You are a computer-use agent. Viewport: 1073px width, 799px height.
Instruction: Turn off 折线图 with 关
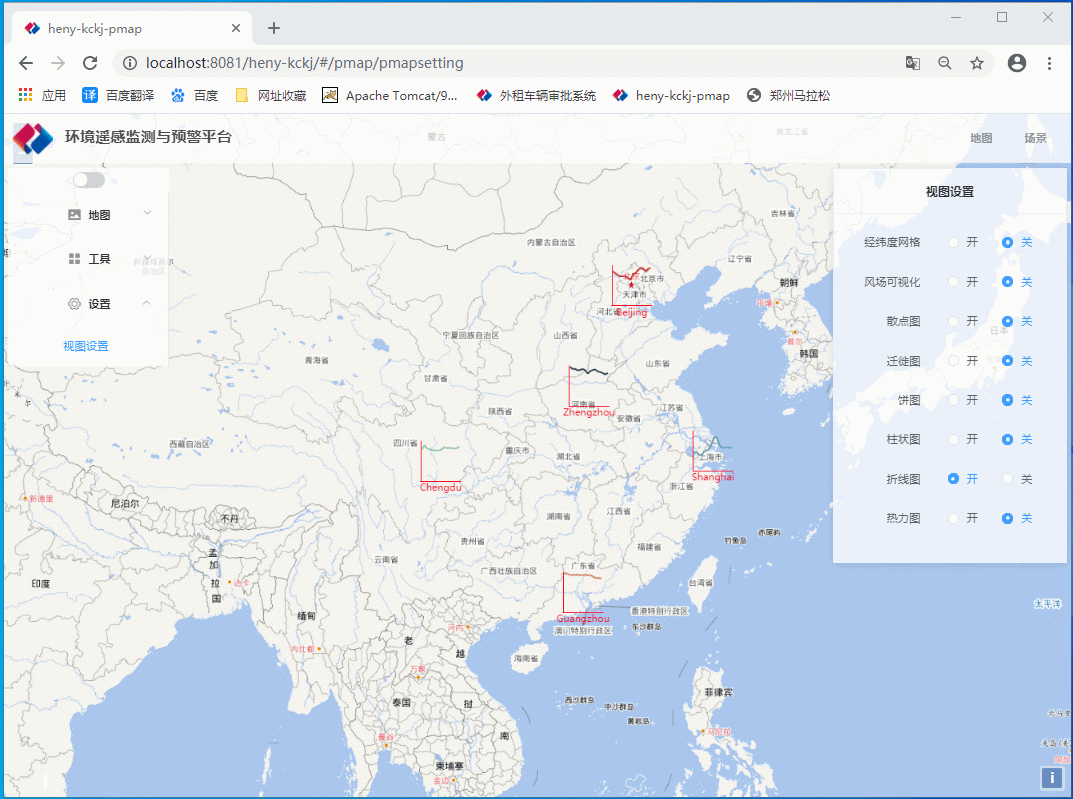pyautogui.click(x=1017, y=479)
